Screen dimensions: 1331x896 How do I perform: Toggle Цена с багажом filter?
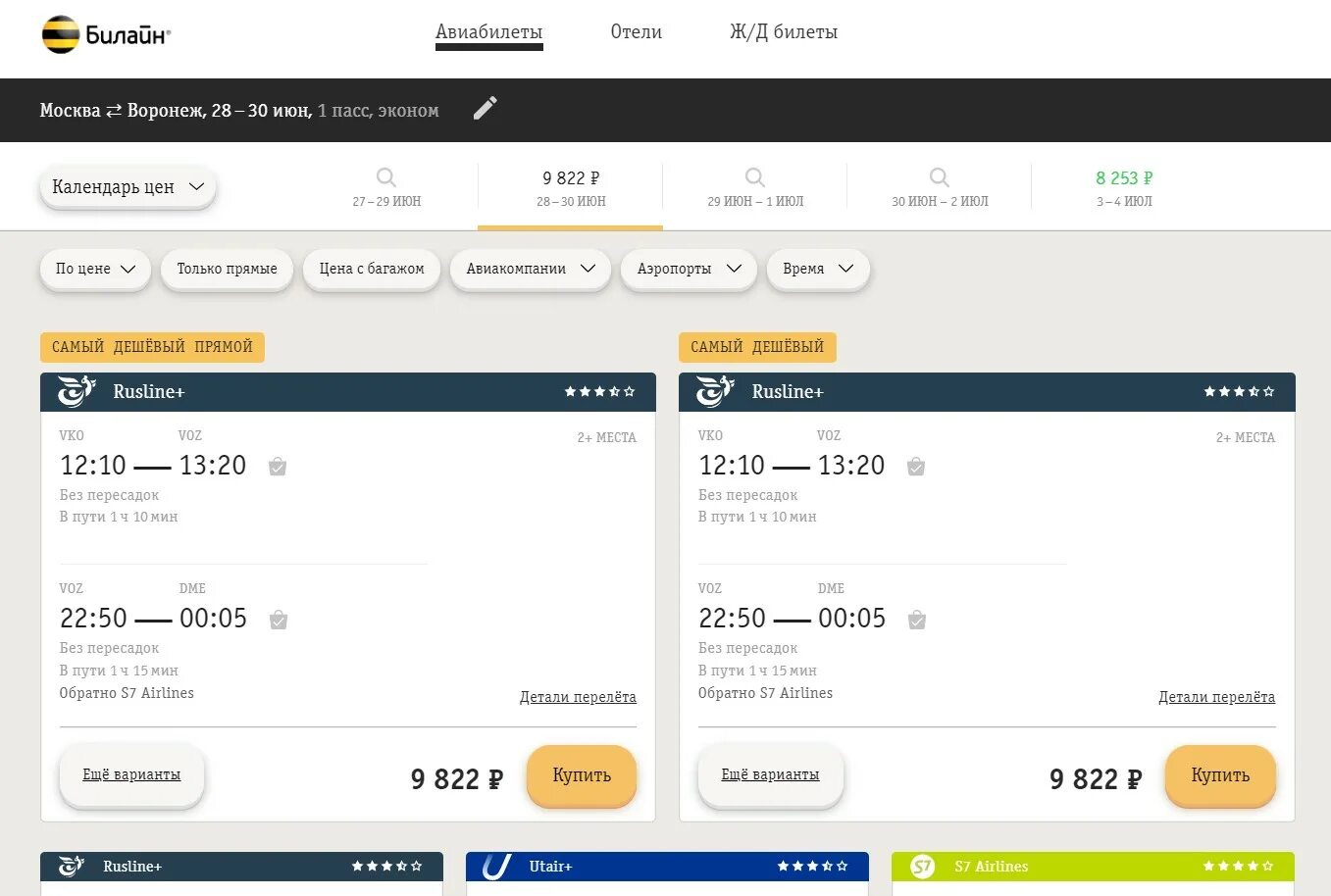point(372,269)
